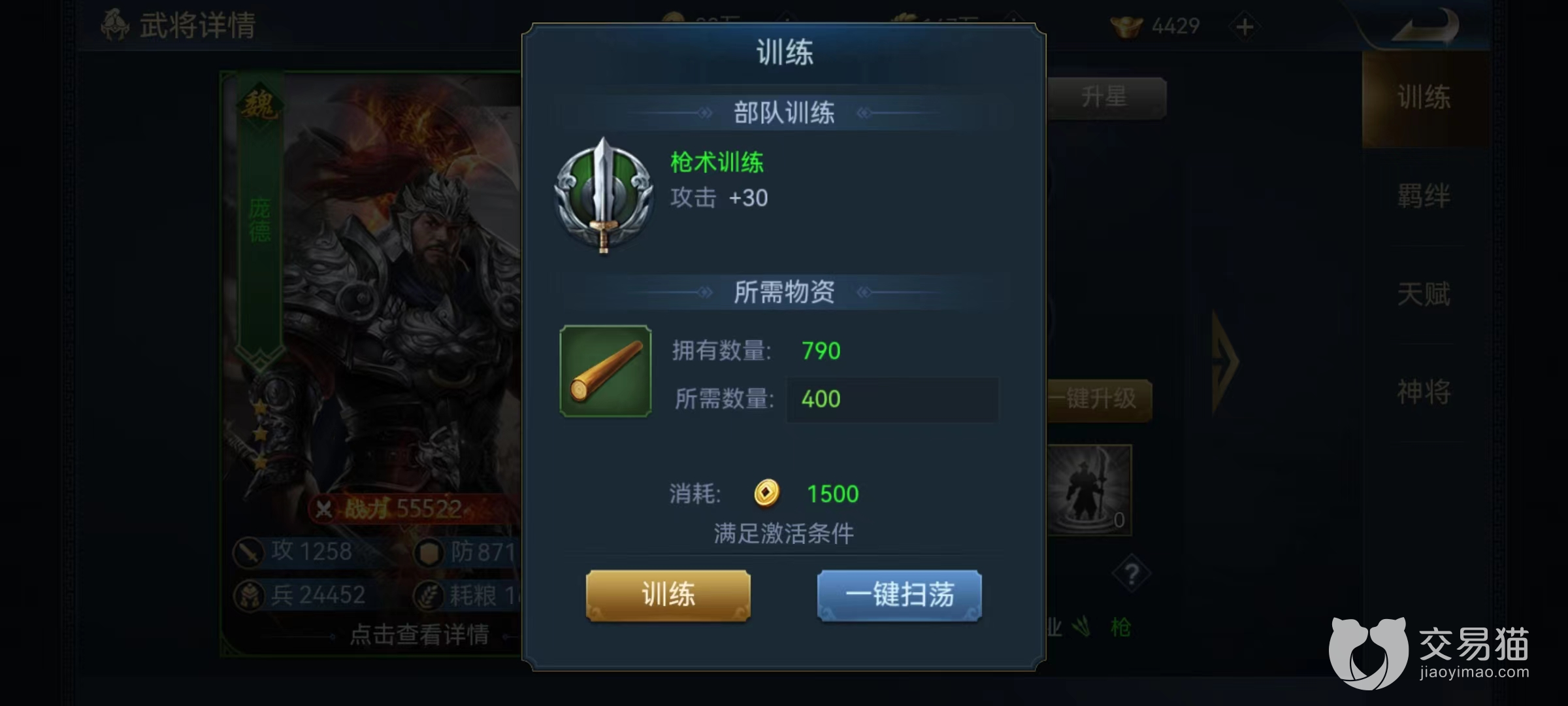
Task: Tap the gold ingot currency icon
Action: (x=1127, y=26)
